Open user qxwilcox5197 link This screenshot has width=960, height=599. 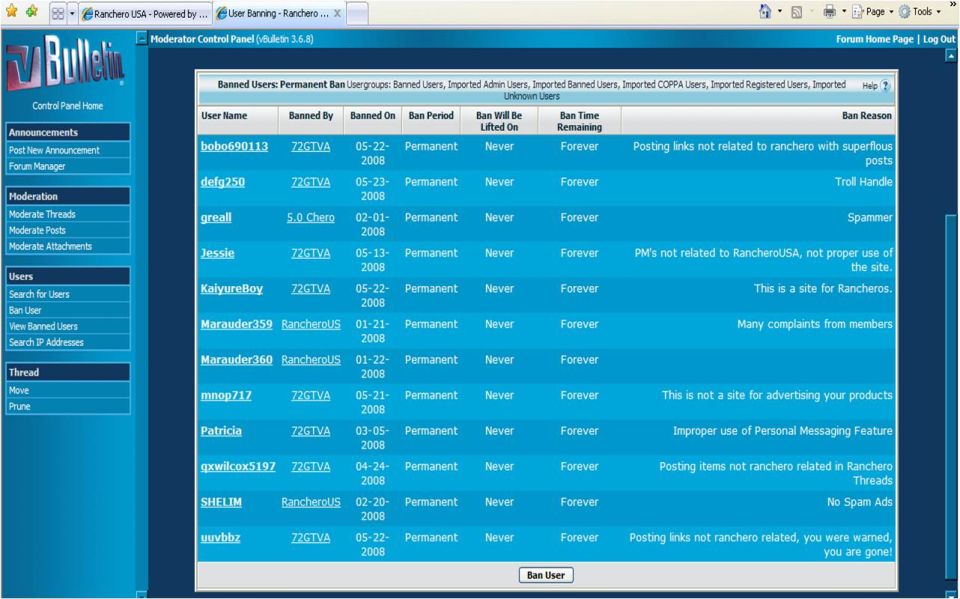pyautogui.click(x=238, y=466)
